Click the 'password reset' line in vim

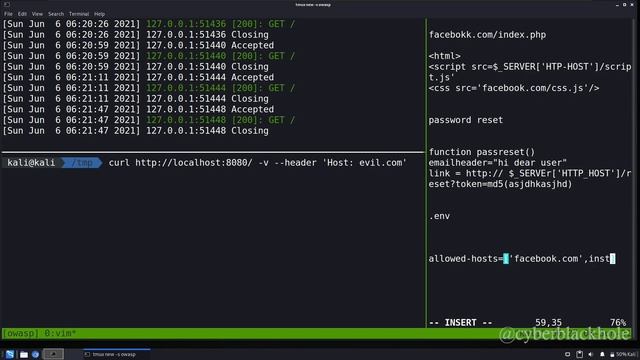click(x=466, y=120)
